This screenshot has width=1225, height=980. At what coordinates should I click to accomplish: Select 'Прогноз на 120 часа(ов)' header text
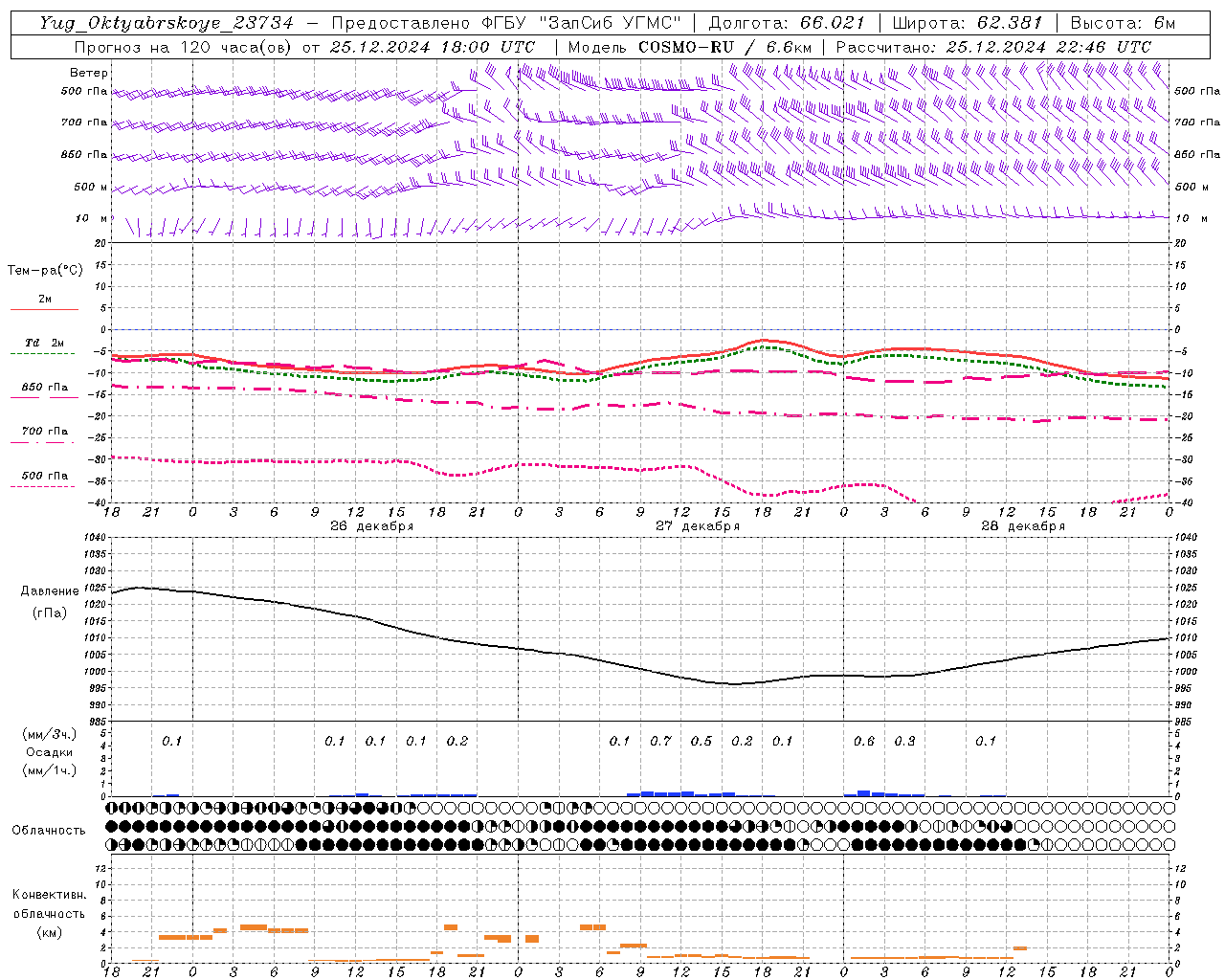184,47
